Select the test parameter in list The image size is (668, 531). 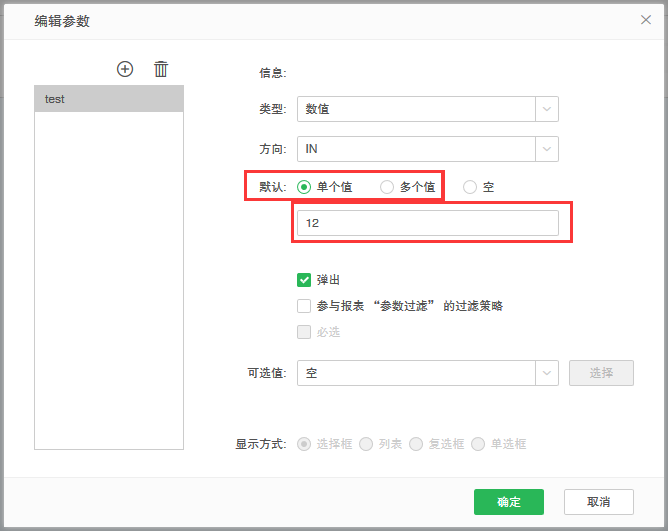click(109, 99)
